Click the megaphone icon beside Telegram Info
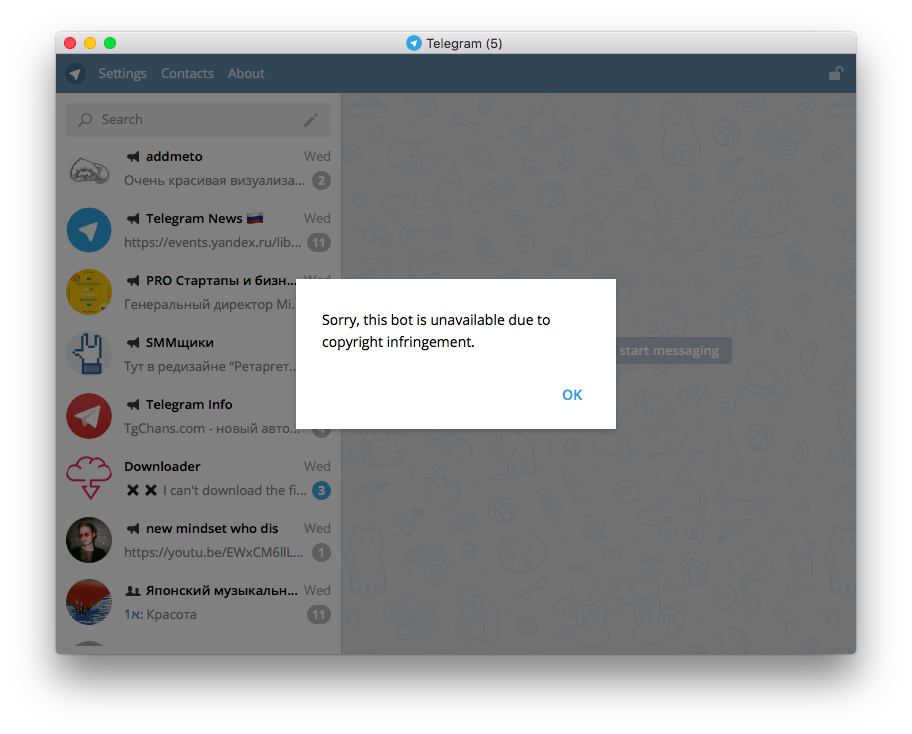The image size is (912, 734). coord(133,404)
